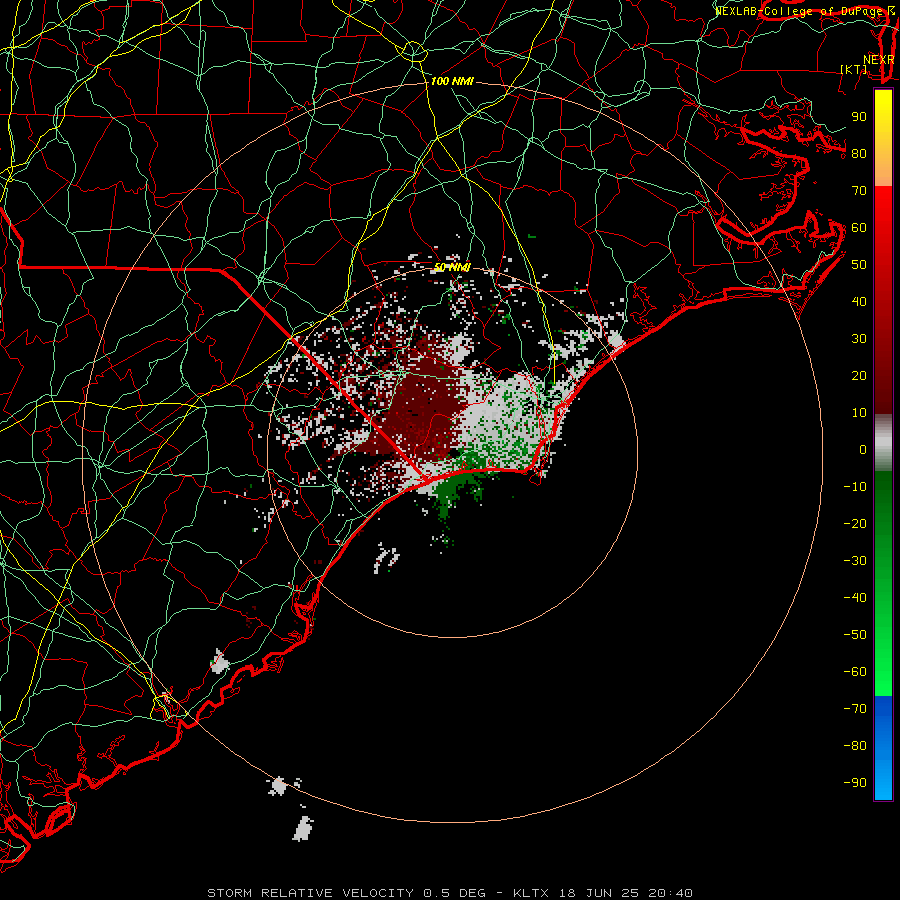Click the 0 value on the velocity scale

[x=863, y=449]
